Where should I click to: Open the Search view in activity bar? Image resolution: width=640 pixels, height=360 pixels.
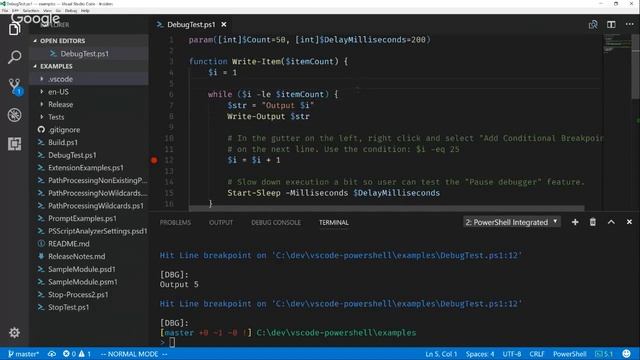click(x=15, y=57)
